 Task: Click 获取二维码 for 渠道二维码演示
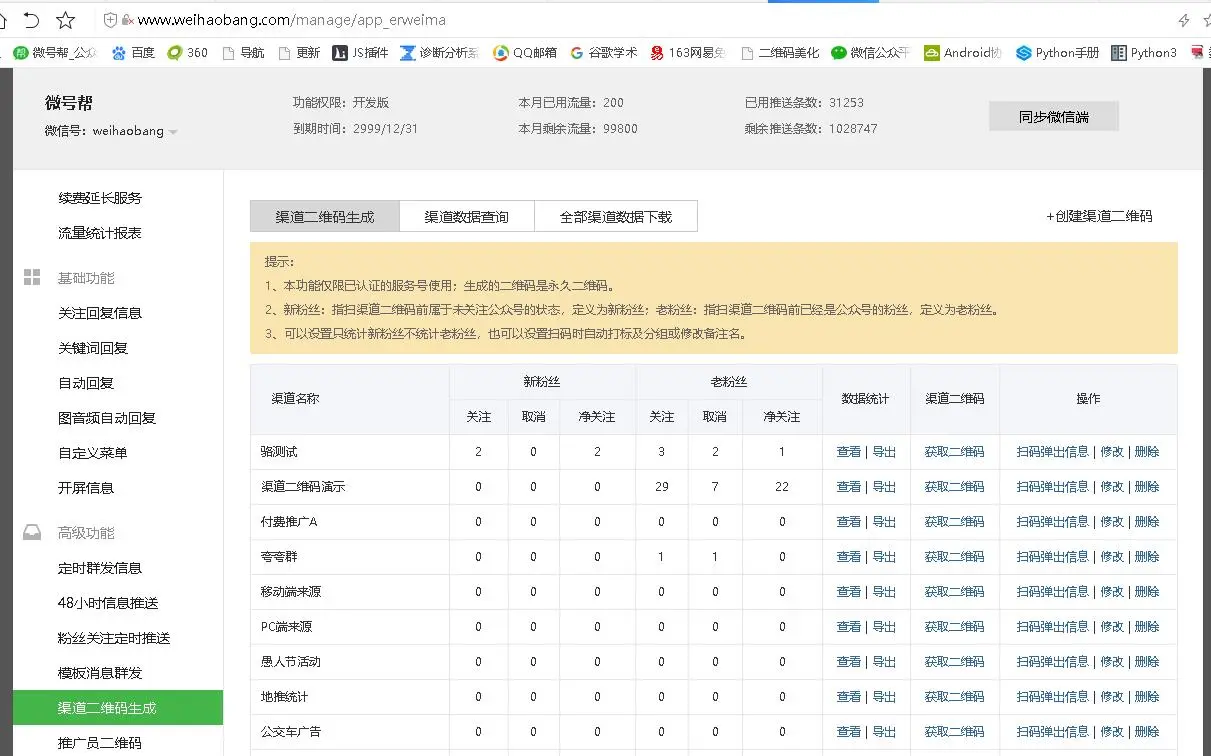click(954, 487)
